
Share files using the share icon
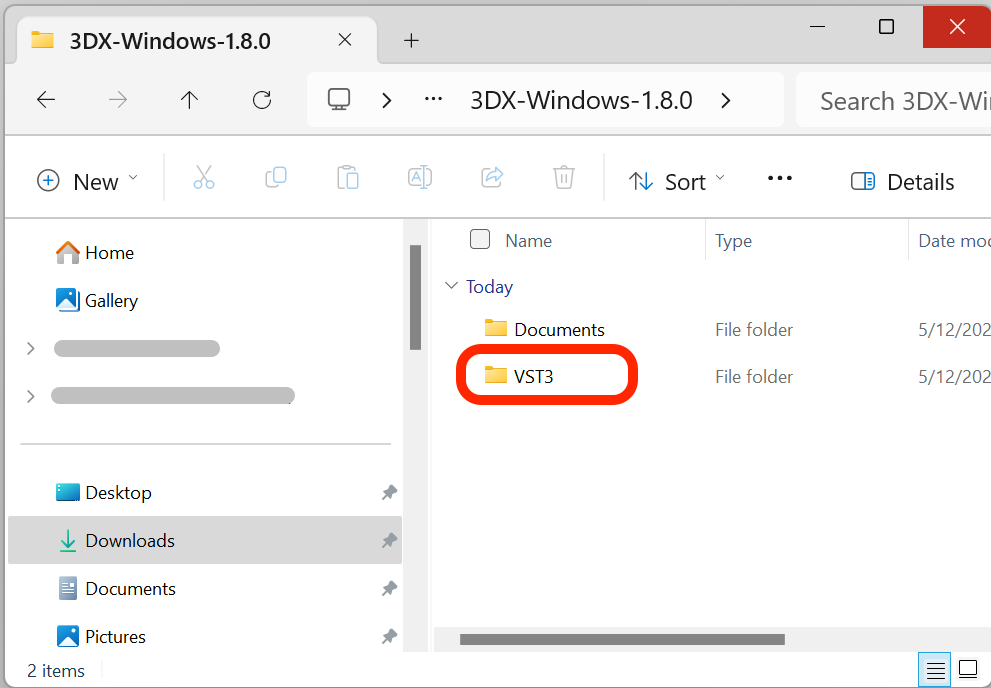point(492,177)
